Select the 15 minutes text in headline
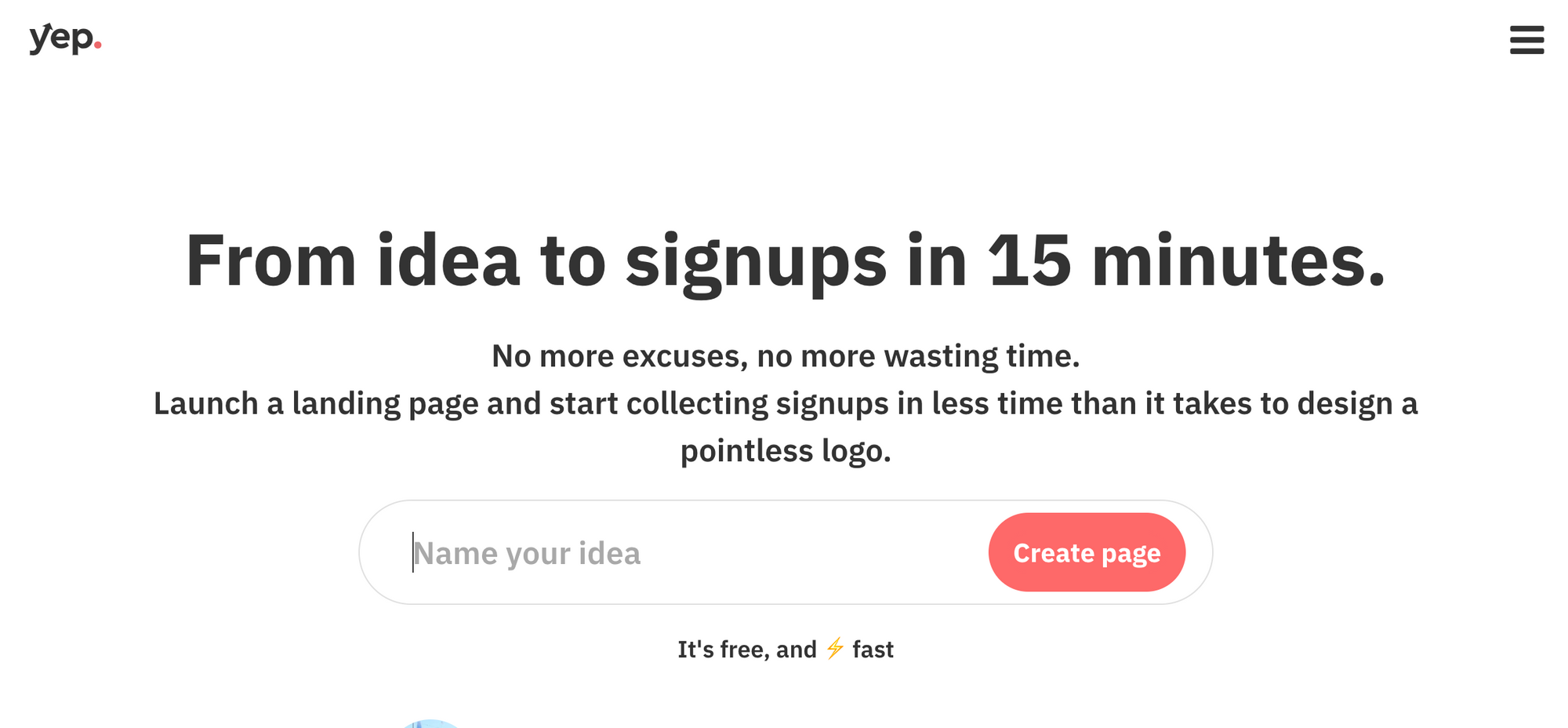 click(x=1187, y=261)
